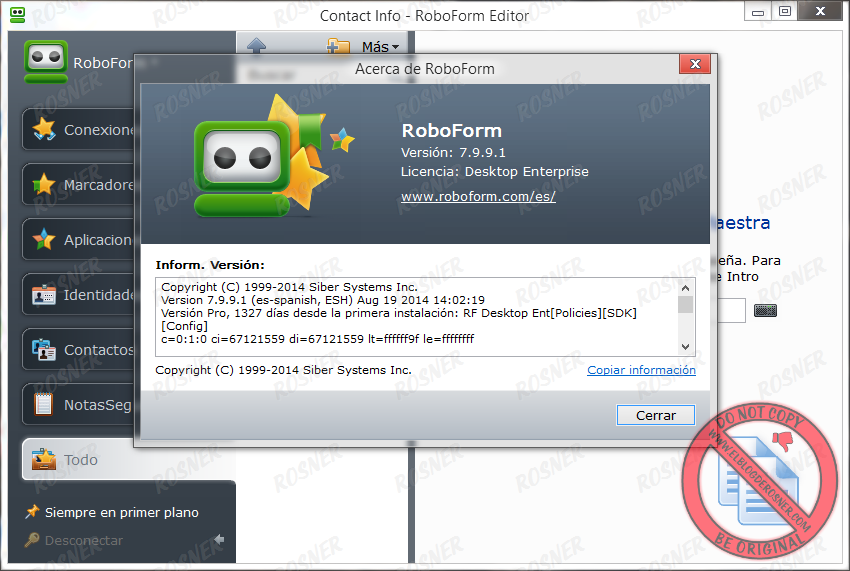
Task: Open the Contactos category
Action: 78,350
